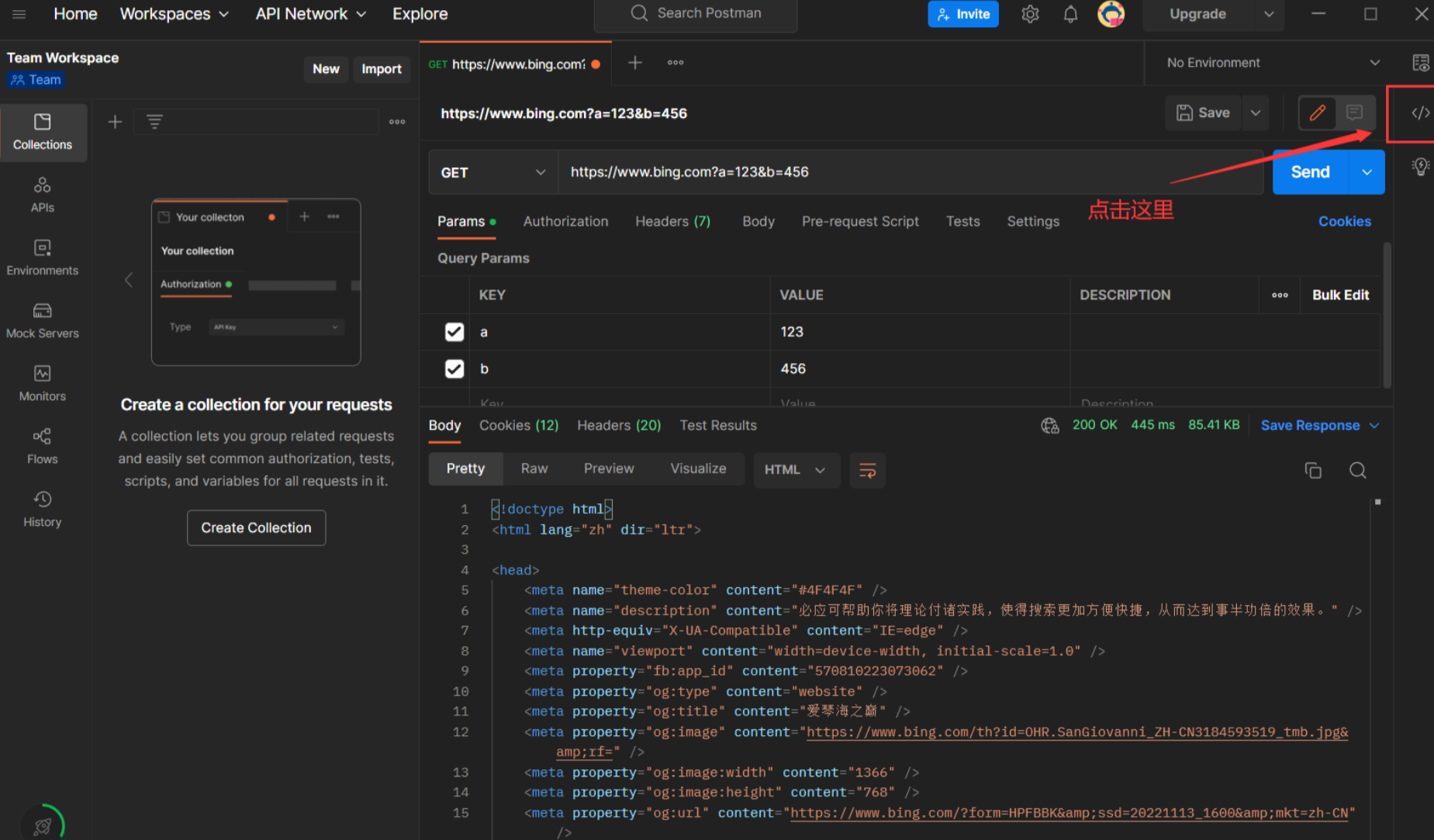Screen dimensions: 1434x840
Task: Open the user avatar menu
Action: point(1111,14)
